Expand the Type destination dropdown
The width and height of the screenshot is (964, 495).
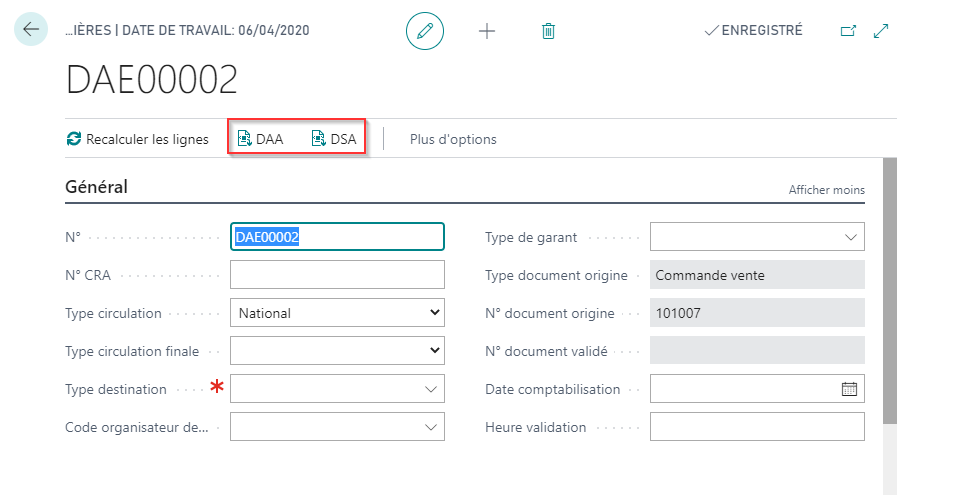[x=431, y=389]
